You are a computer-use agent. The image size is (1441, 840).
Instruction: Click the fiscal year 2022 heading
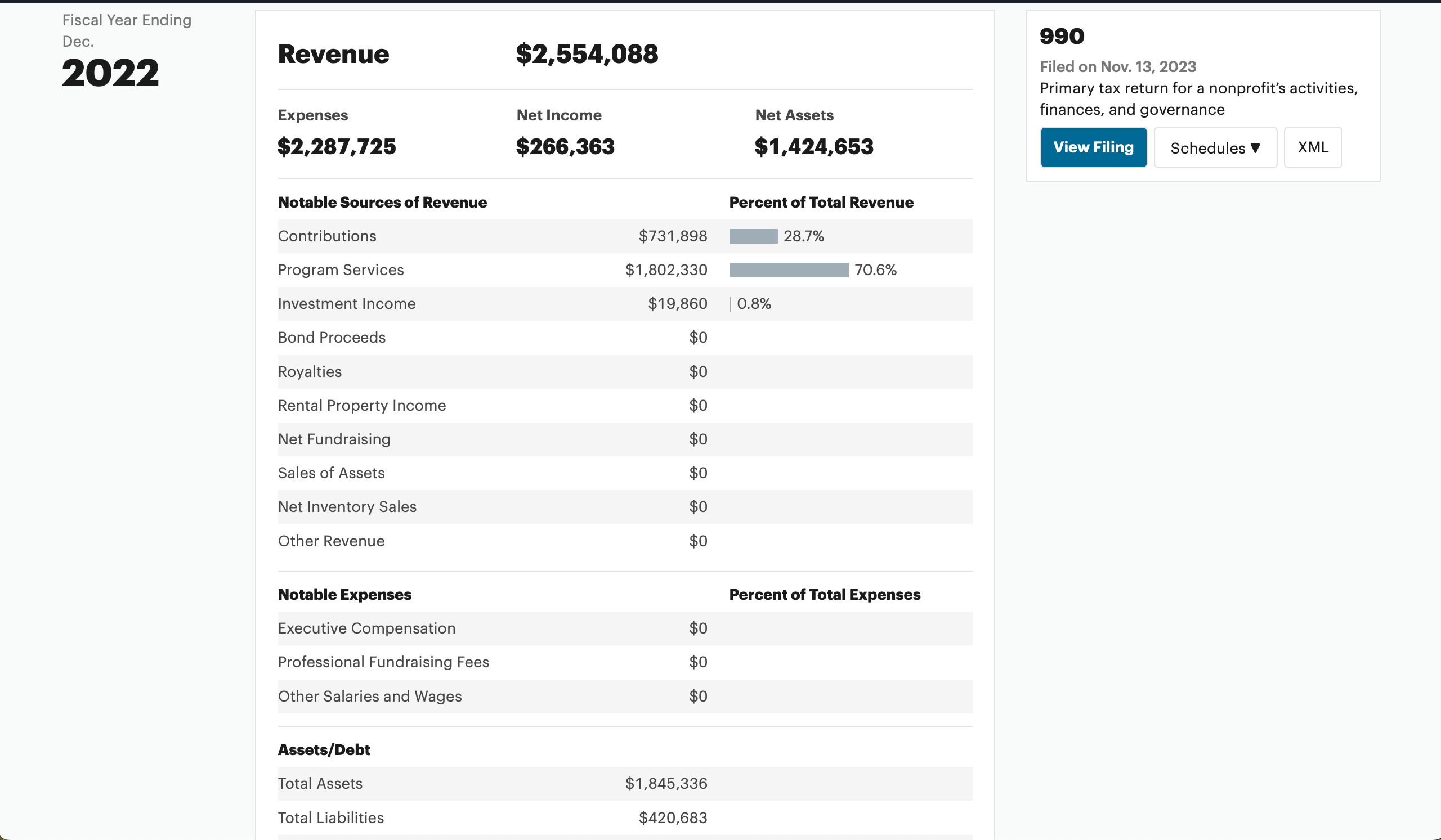110,73
